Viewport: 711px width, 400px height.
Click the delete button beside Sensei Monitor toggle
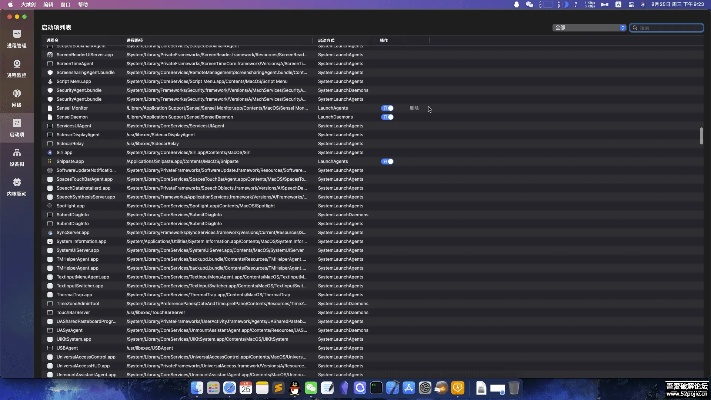[414, 108]
